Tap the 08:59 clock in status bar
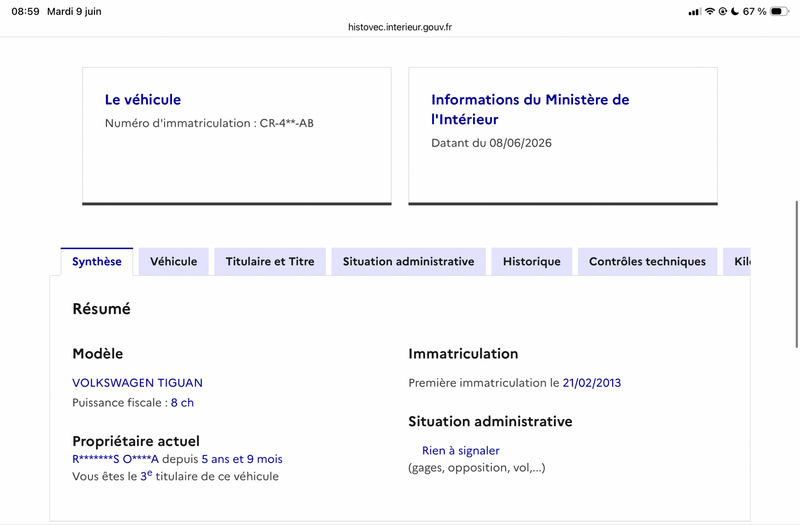Image resolution: width=800 pixels, height=525 pixels. click(x=26, y=11)
